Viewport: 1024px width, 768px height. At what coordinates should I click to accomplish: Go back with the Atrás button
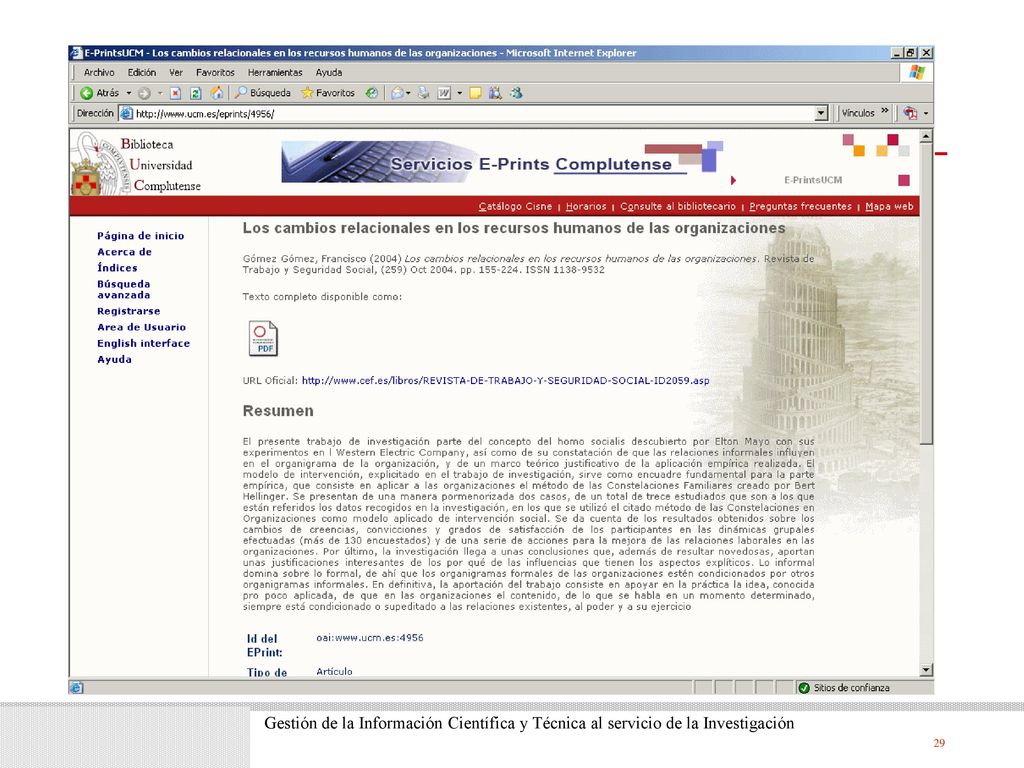(99, 93)
